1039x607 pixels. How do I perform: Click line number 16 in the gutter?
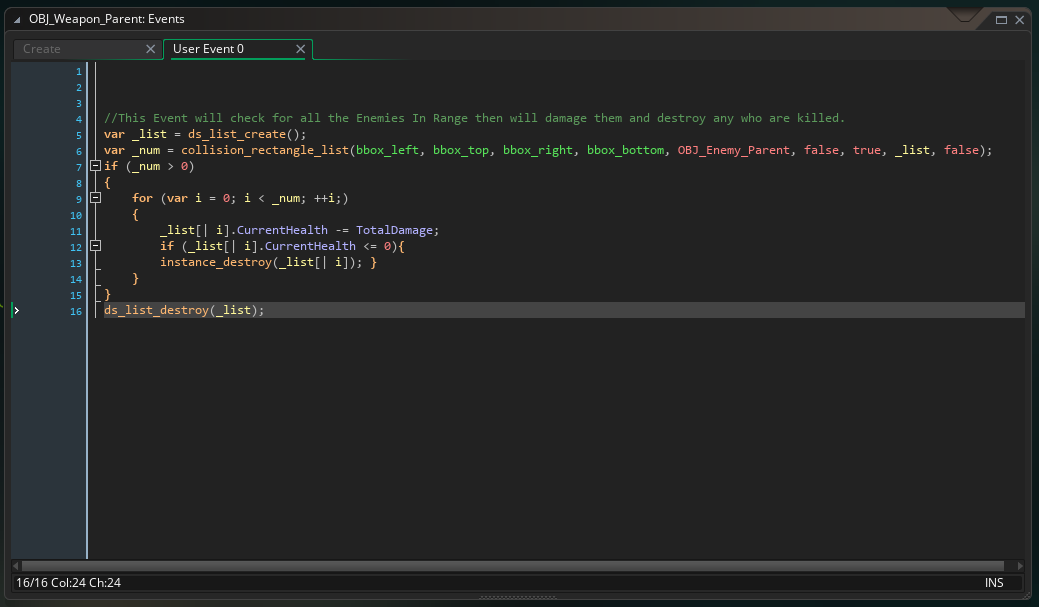click(x=76, y=311)
